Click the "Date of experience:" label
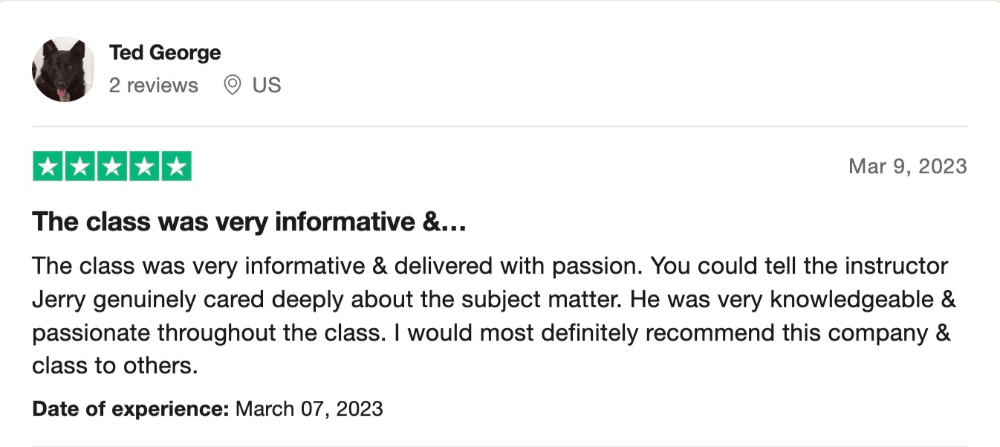This screenshot has width=1000, height=447. click(x=131, y=408)
